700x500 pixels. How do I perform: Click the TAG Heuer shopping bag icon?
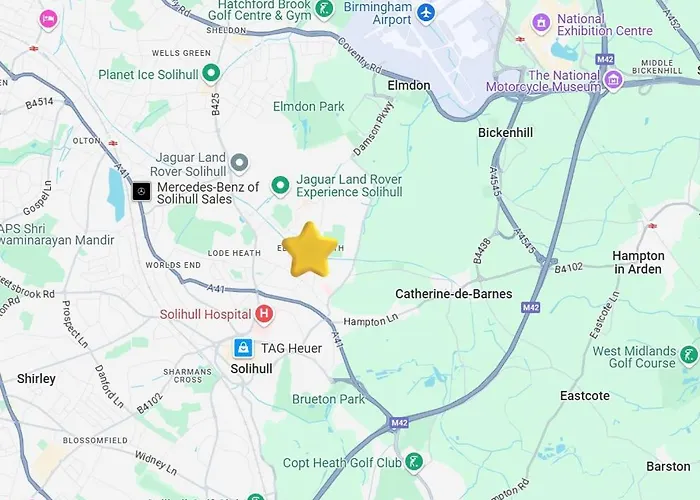point(243,348)
